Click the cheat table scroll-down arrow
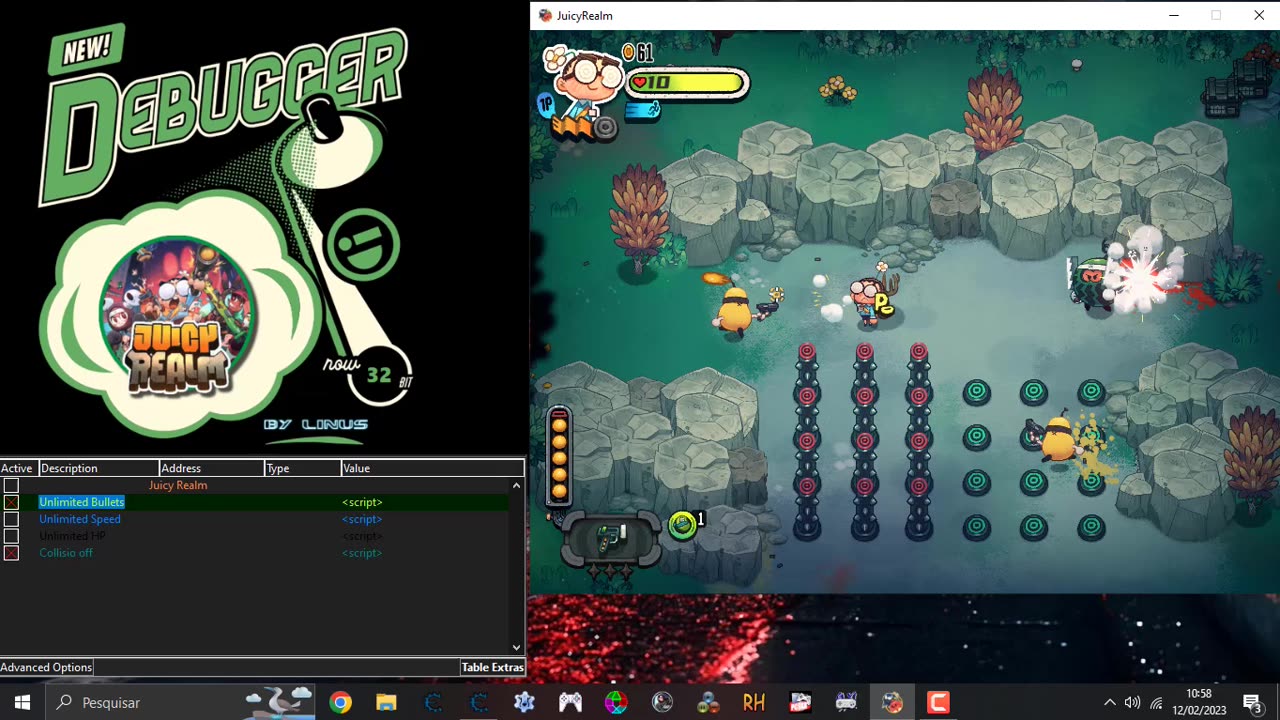This screenshot has height=720, width=1280. 516,647
